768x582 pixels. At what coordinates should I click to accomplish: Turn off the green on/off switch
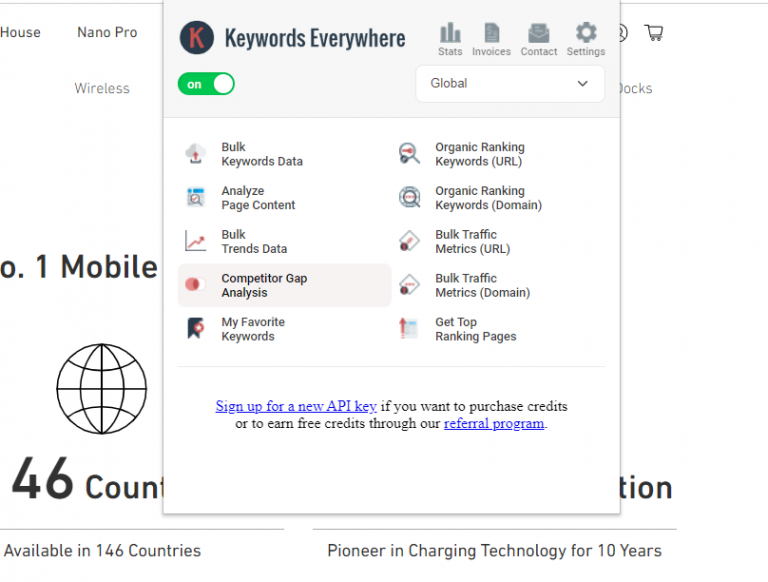pyautogui.click(x=206, y=84)
